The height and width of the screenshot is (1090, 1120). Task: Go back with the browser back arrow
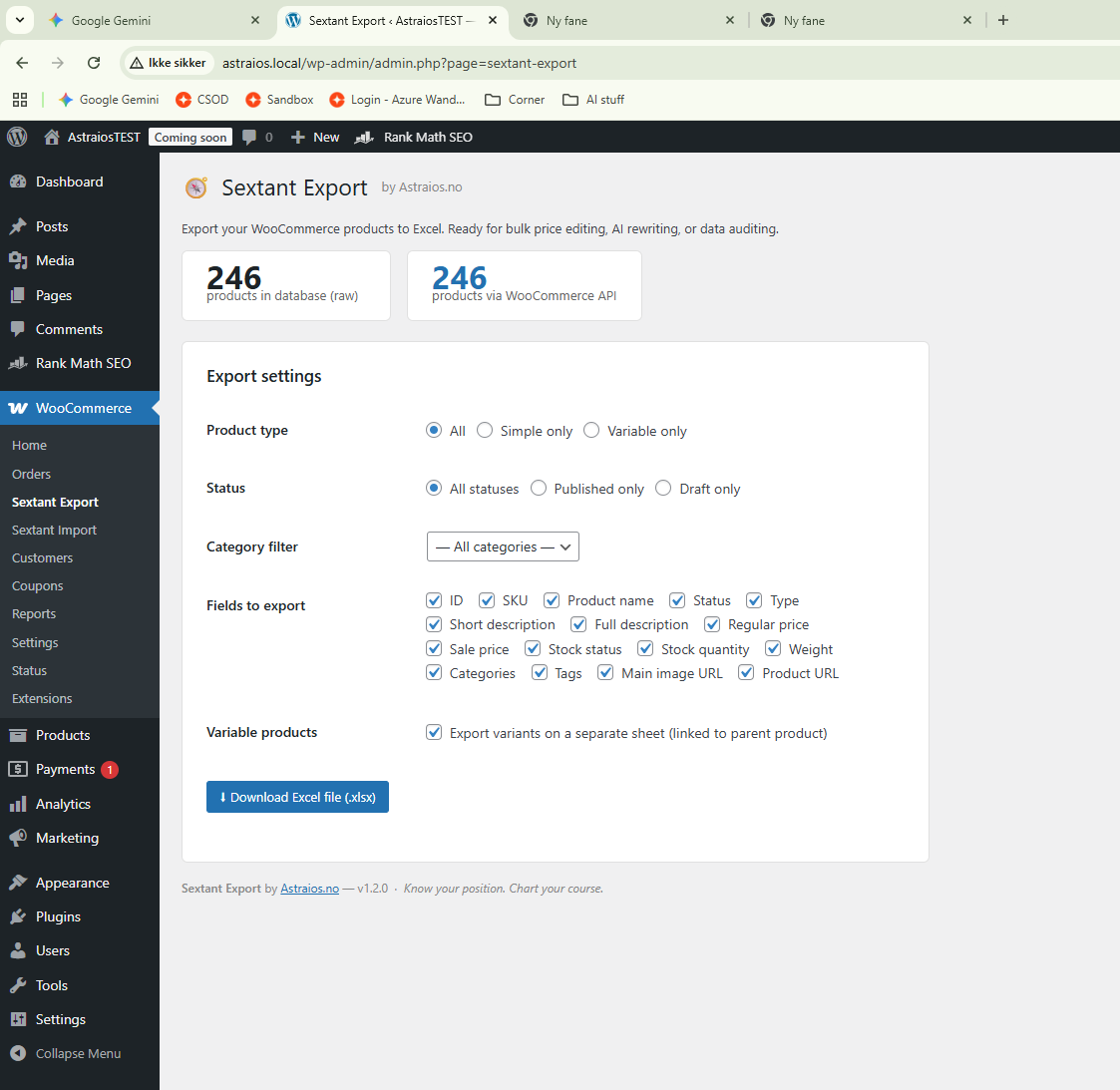tap(22, 63)
